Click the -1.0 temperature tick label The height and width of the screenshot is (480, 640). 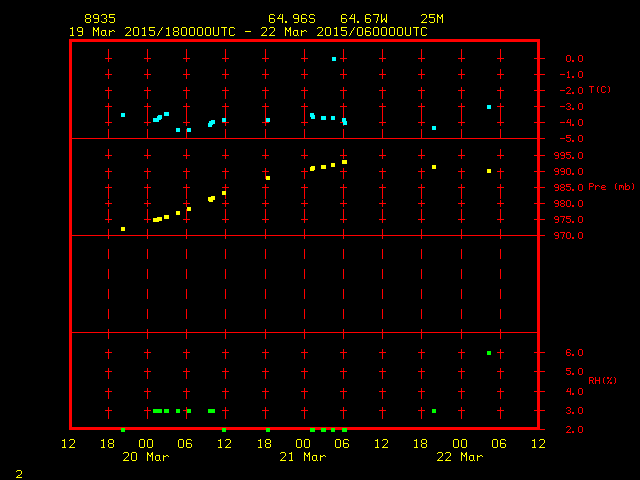[571, 75]
